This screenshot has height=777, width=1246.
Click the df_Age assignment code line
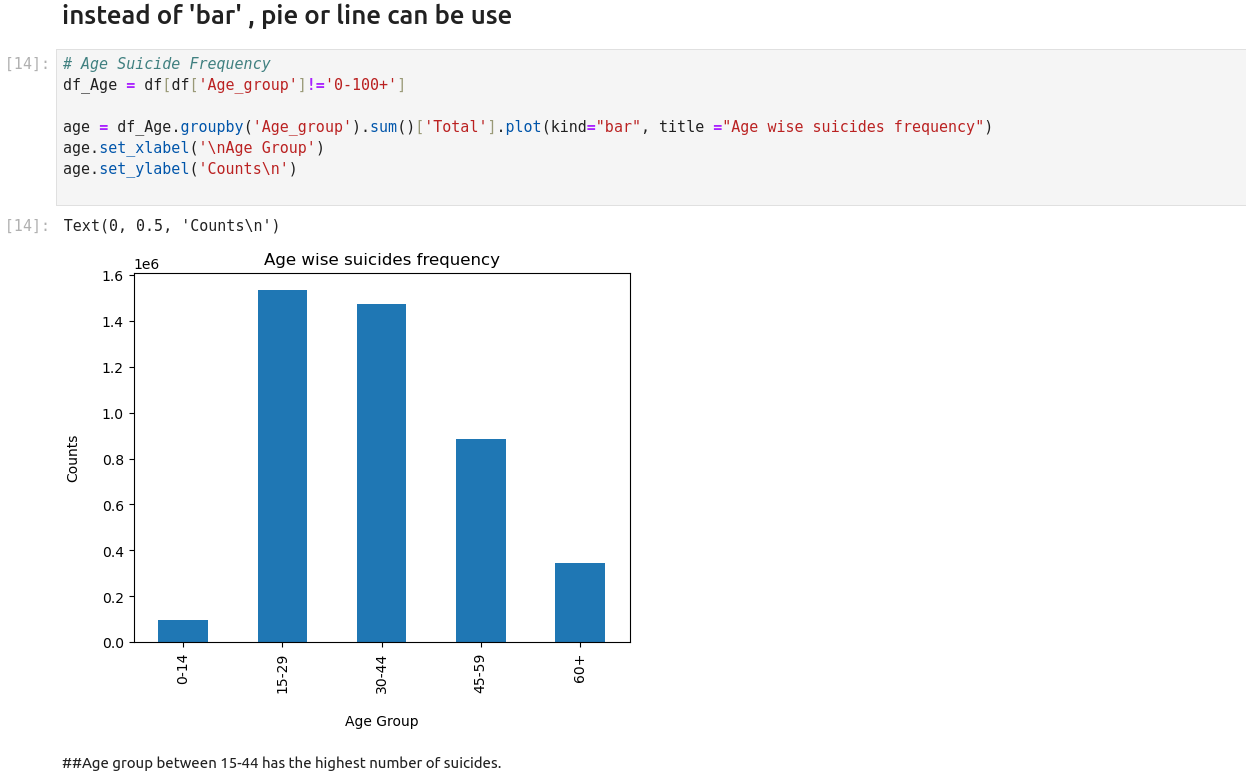(233, 85)
